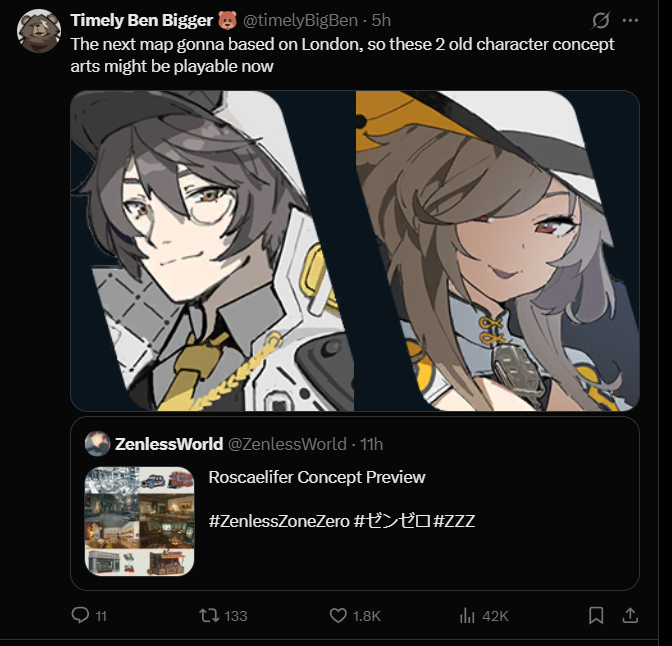
Task: Share the tweet via upload arrow icon
Action: click(x=630, y=616)
